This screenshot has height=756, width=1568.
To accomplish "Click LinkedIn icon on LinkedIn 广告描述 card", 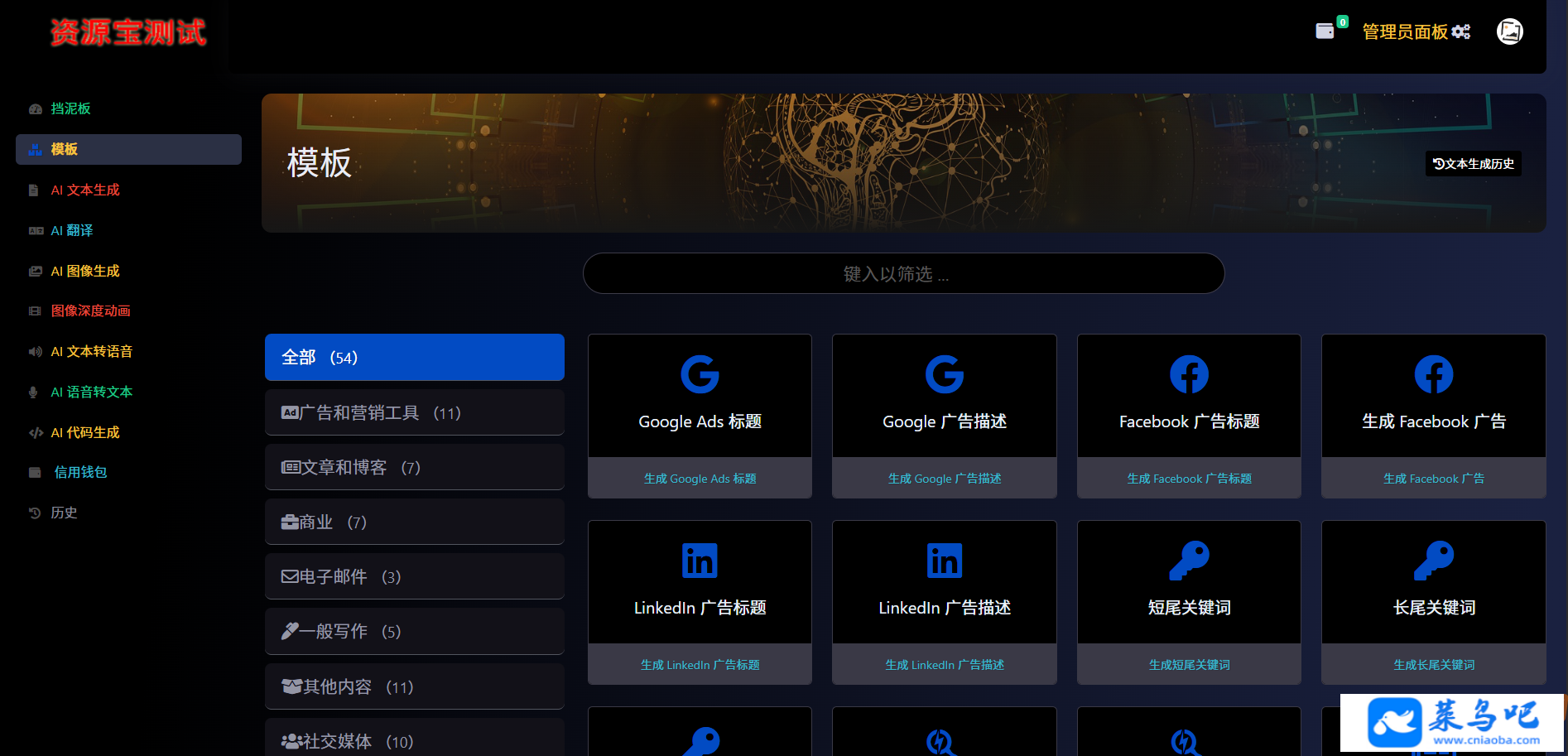I will click(x=945, y=561).
